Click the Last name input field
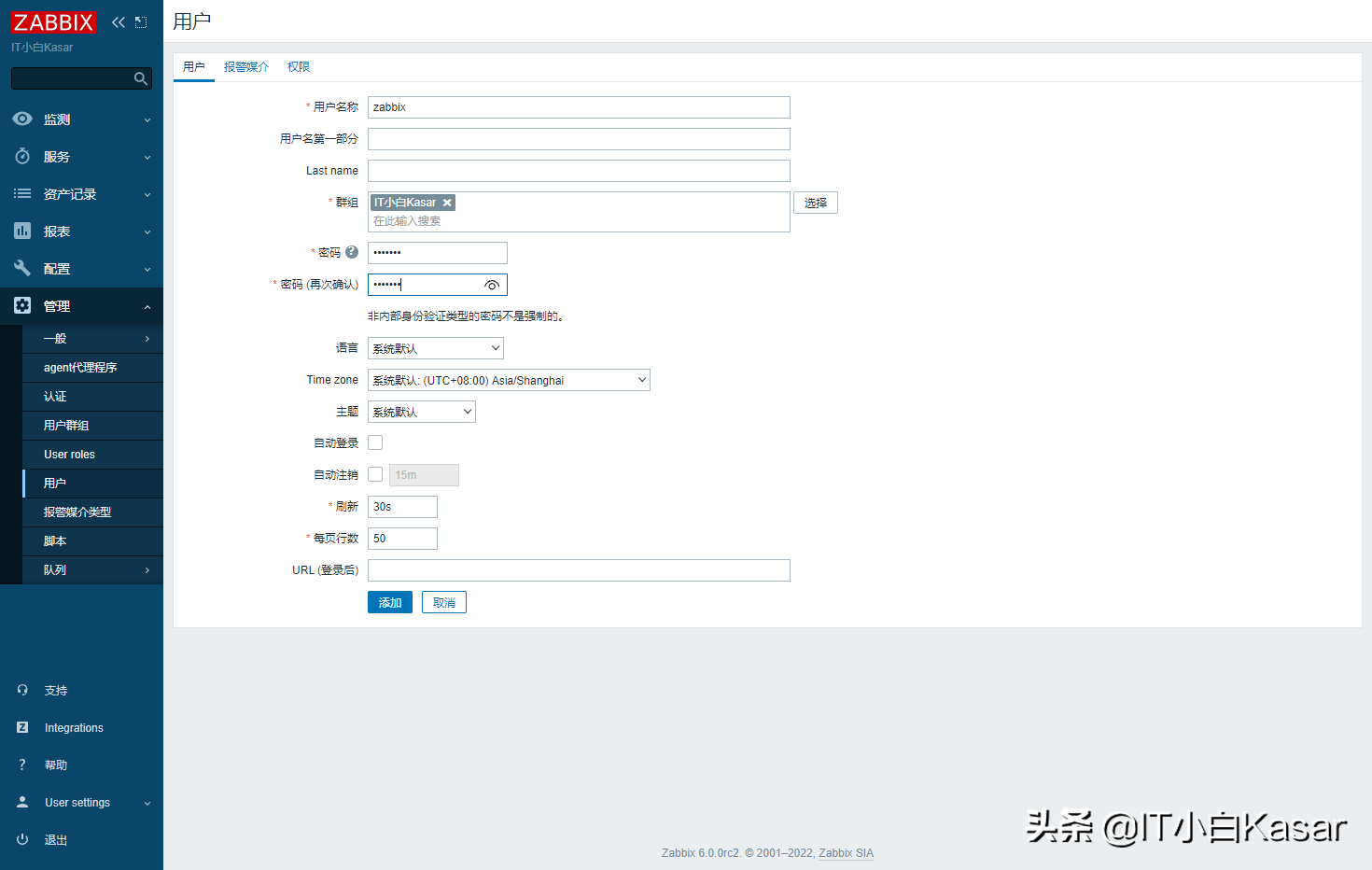 (x=579, y=171)
